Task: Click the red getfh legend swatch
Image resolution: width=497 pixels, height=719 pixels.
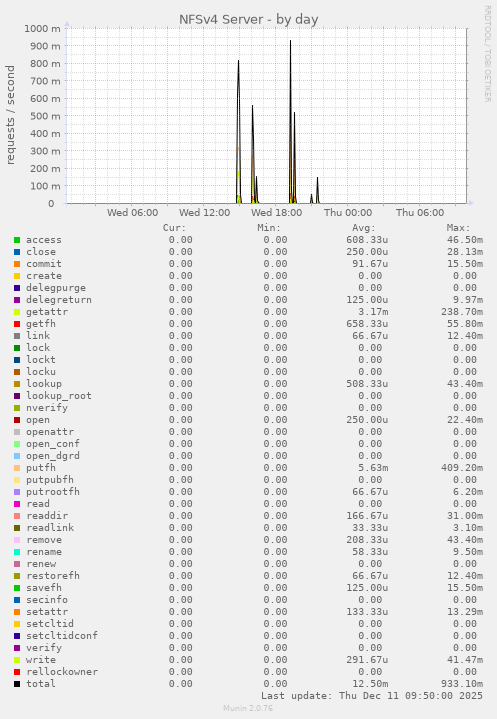Action: pos(17,324)
